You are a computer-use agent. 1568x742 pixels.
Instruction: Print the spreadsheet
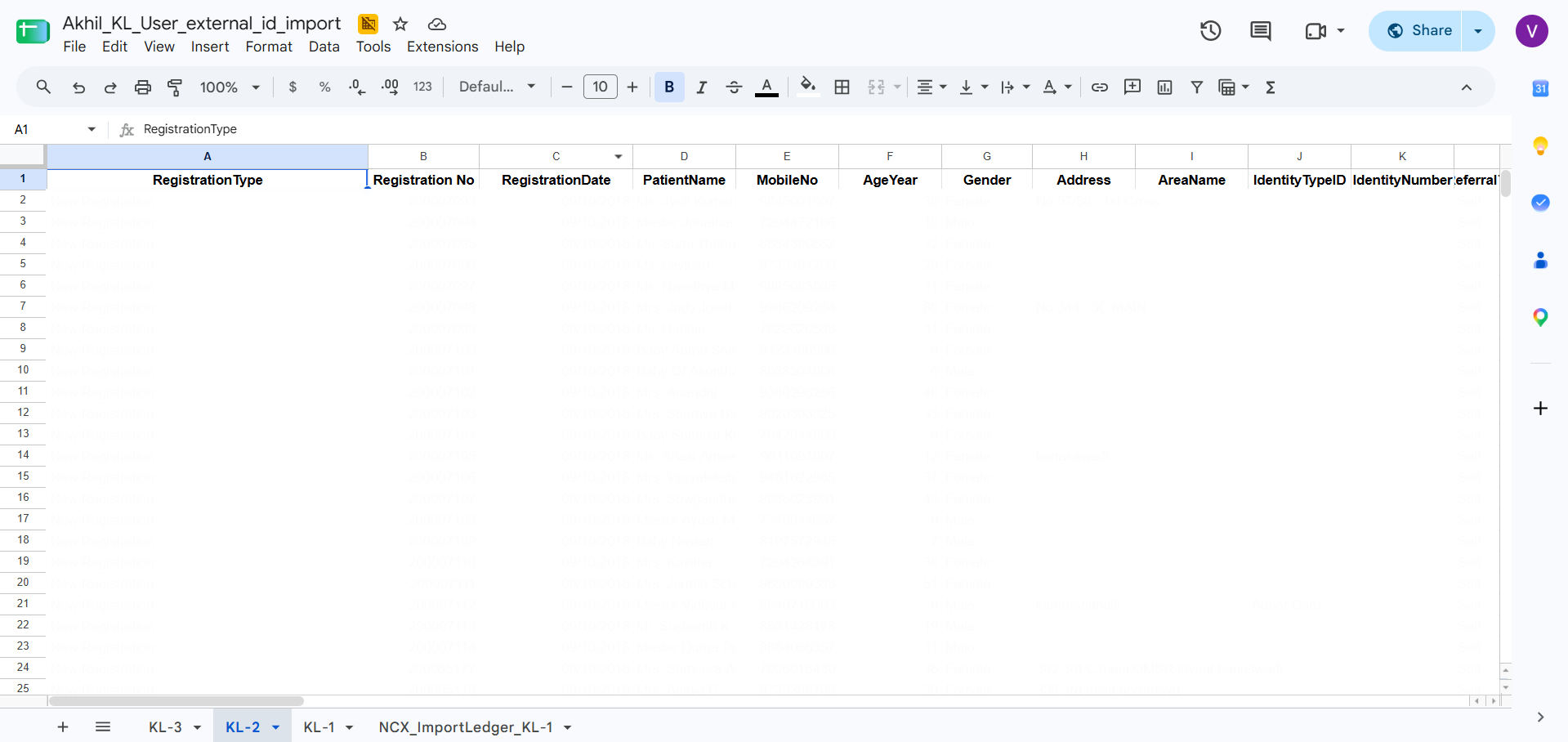143,87
